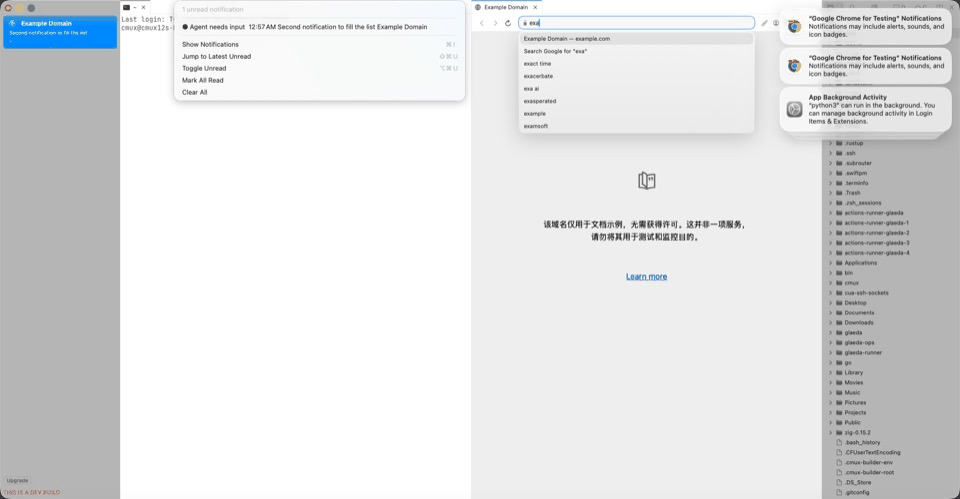Choose Mark All Read
The height and width of the screenshot is (499, 960).
pos(319,80)
